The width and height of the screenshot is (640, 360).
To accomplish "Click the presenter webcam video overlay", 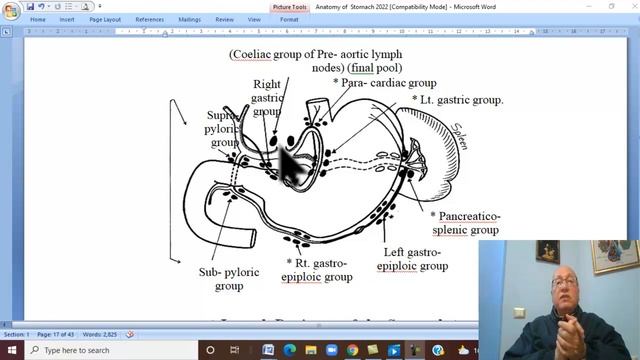I will (x=559, y=300).
